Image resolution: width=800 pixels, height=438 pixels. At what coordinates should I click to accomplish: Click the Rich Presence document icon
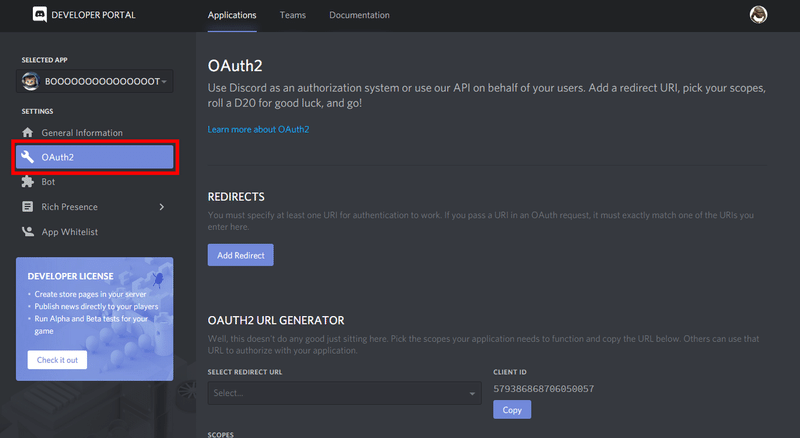(x=28, y=207)
